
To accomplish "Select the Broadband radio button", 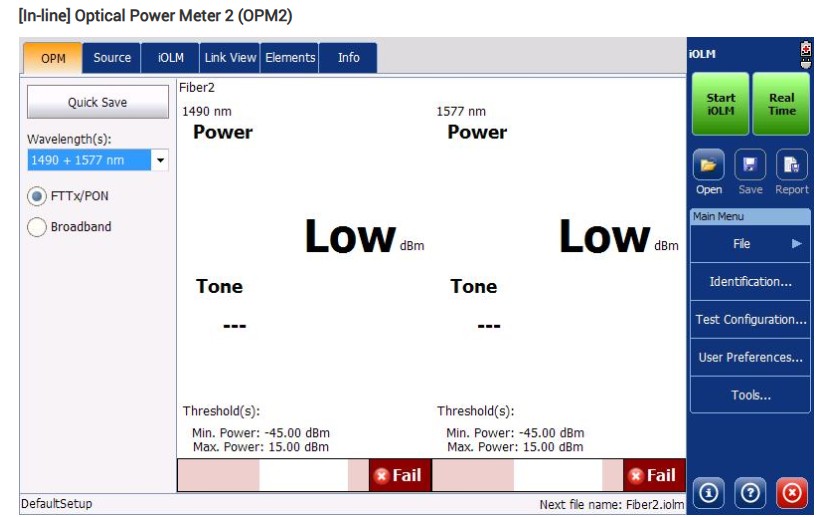I will 37,227.
